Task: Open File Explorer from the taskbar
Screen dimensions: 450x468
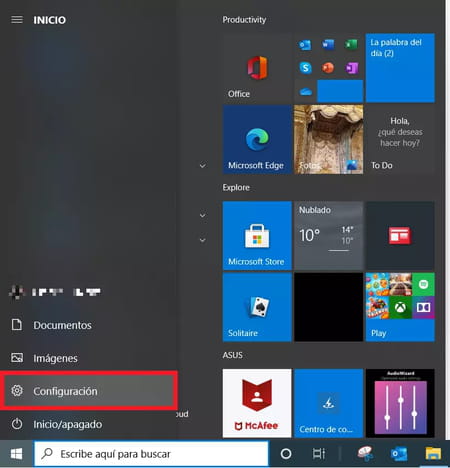Action: coord(433,454)
